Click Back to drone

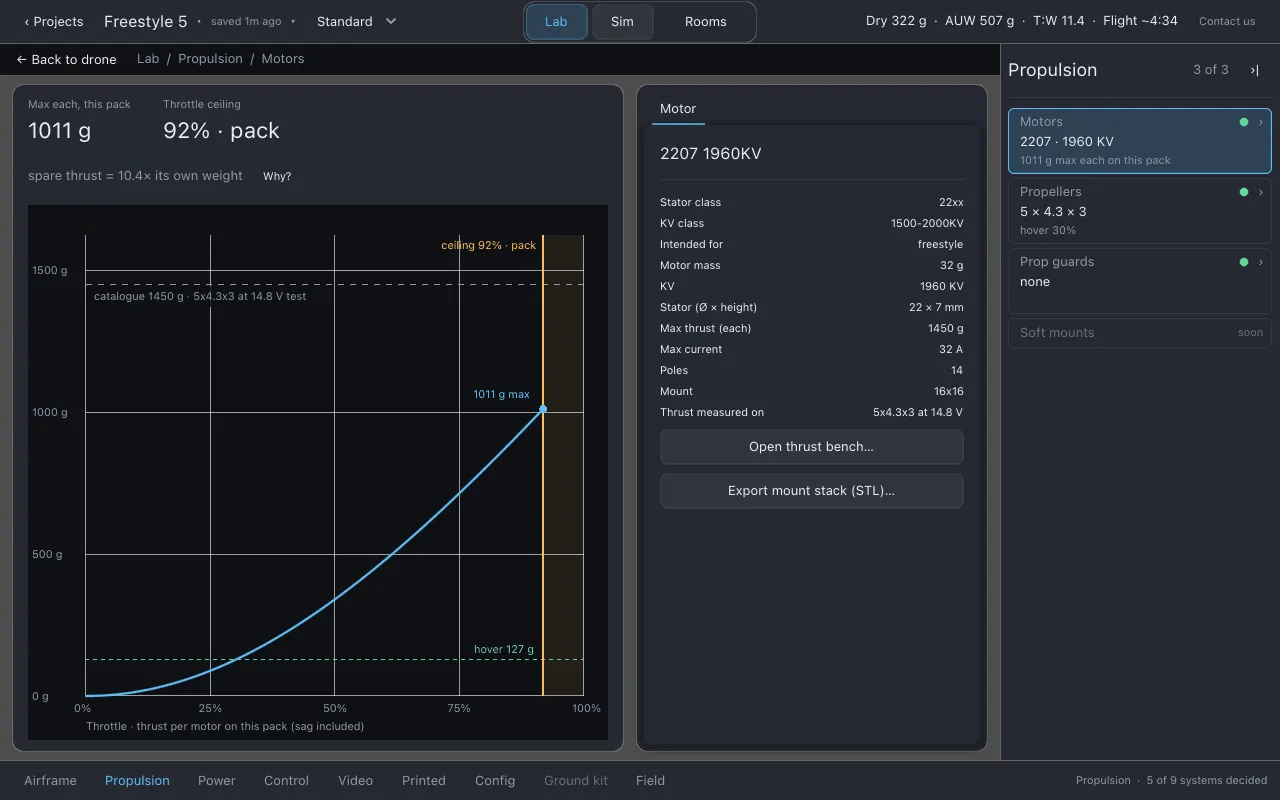point(66,59)
